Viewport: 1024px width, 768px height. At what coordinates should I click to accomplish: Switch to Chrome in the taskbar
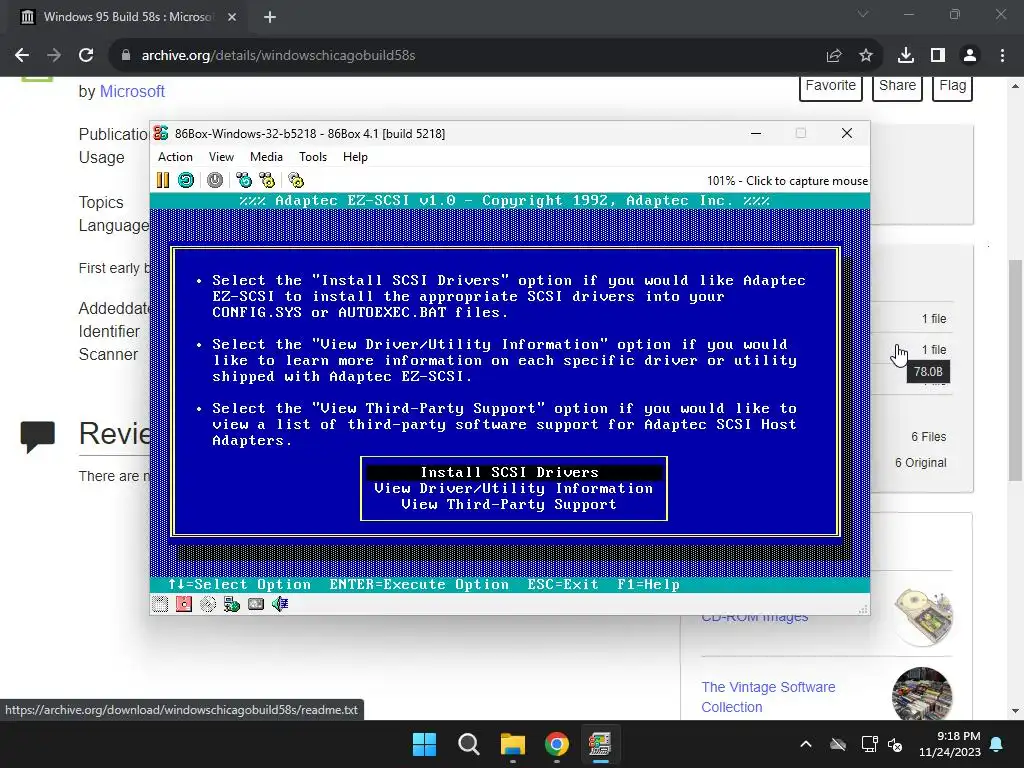(x=556, y=744)
